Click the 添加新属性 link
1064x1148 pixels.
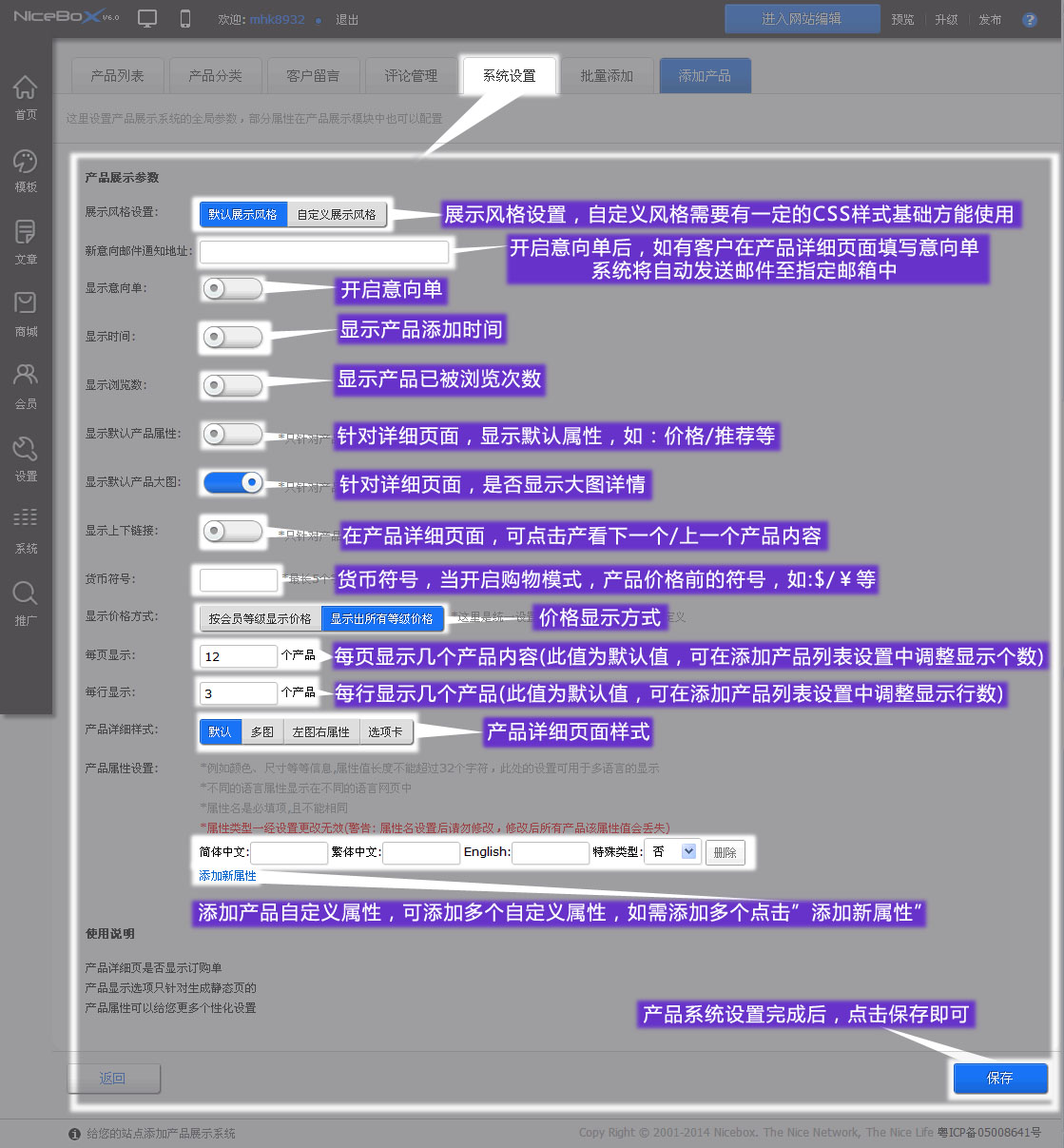227,876
